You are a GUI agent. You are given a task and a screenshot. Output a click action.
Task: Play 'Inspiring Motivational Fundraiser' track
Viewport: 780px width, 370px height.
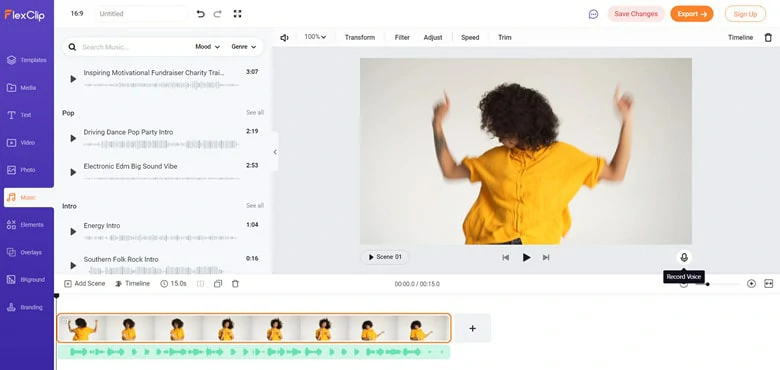tap(73, 79)
